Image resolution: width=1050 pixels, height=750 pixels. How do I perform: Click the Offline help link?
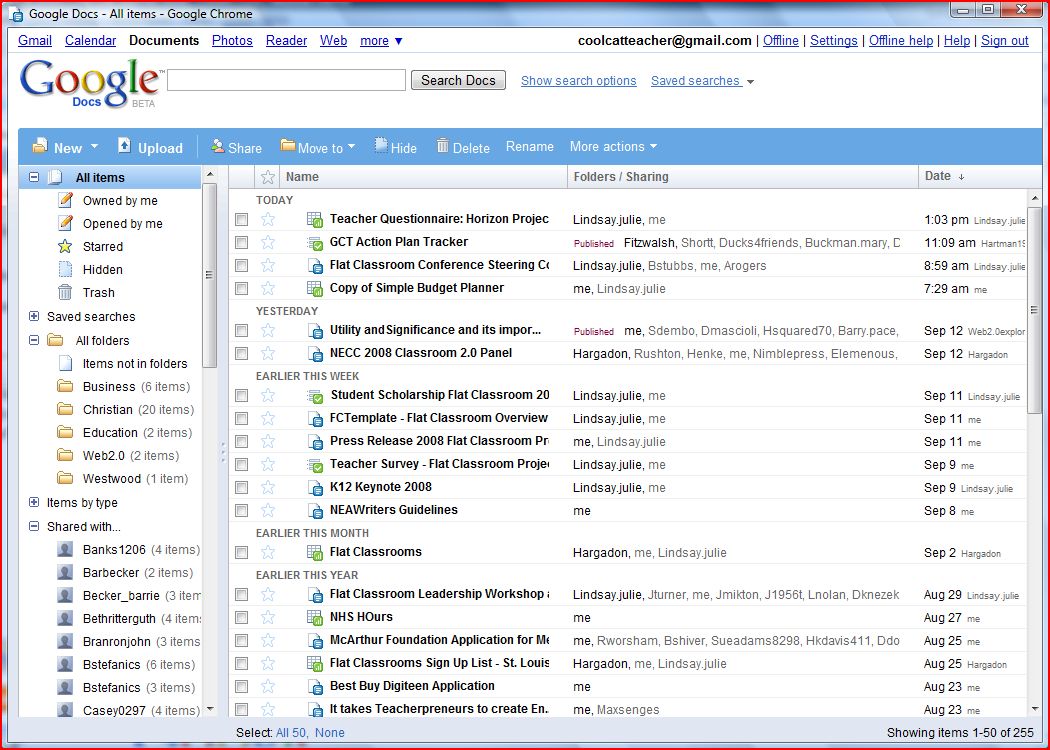click(901, 41)
